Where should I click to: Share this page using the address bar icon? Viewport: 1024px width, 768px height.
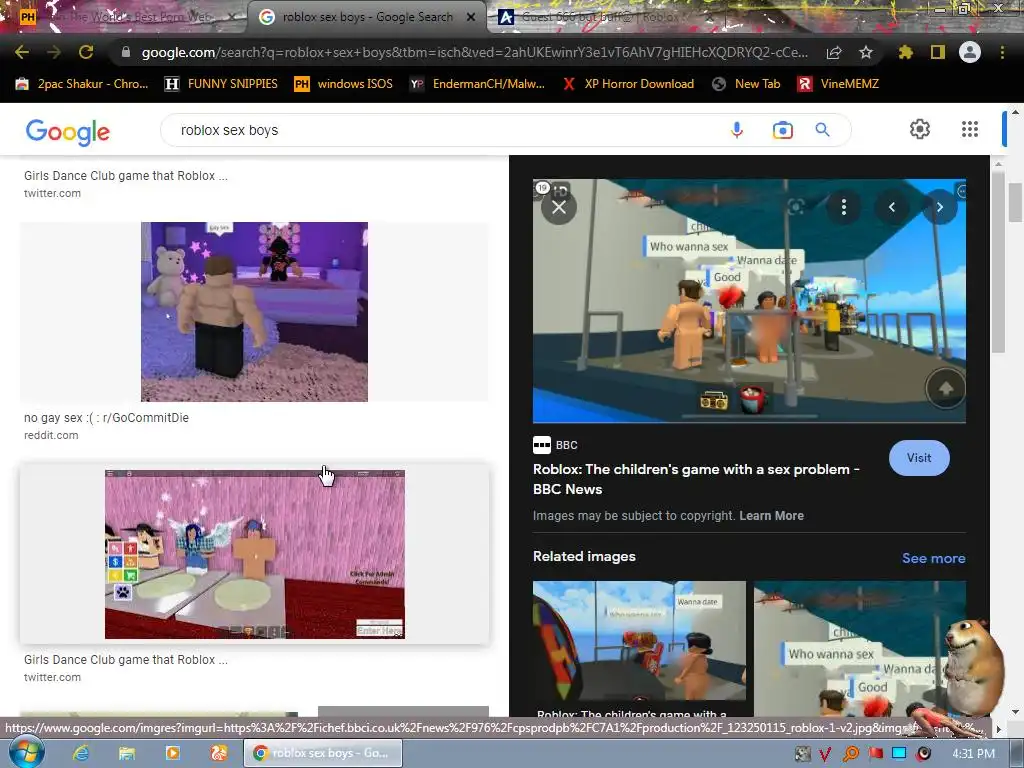pyautogui.click(x=834, y=52)
